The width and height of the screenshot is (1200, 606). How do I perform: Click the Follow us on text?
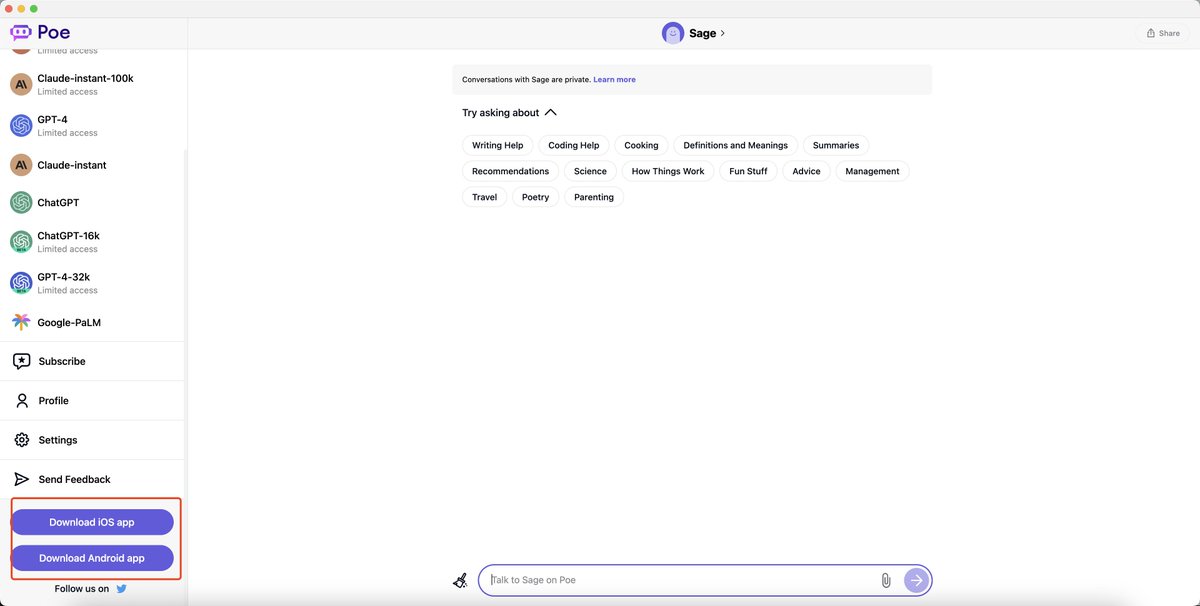pos(82,589)
